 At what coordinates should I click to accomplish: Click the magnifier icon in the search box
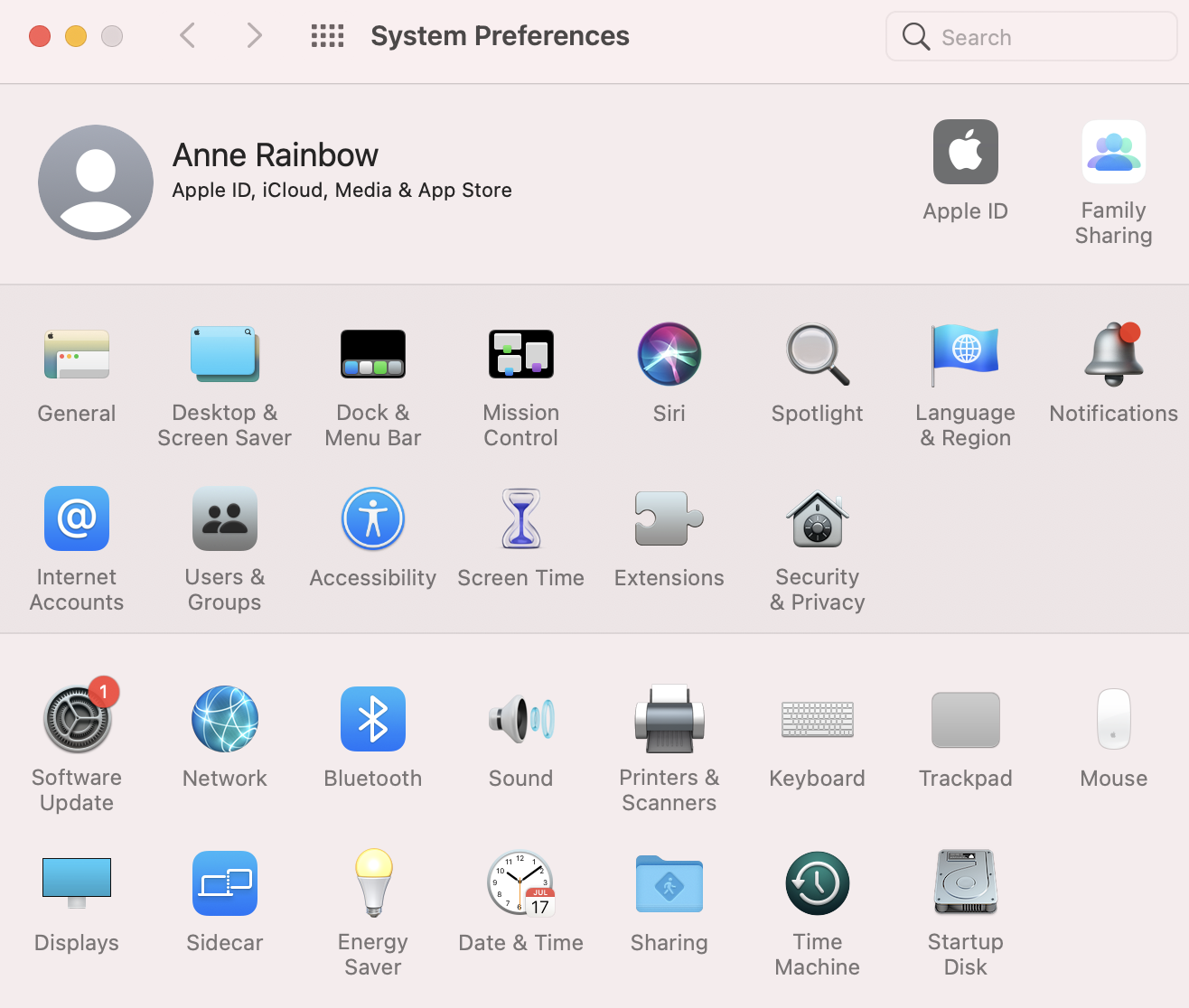(x=916, y=36)
